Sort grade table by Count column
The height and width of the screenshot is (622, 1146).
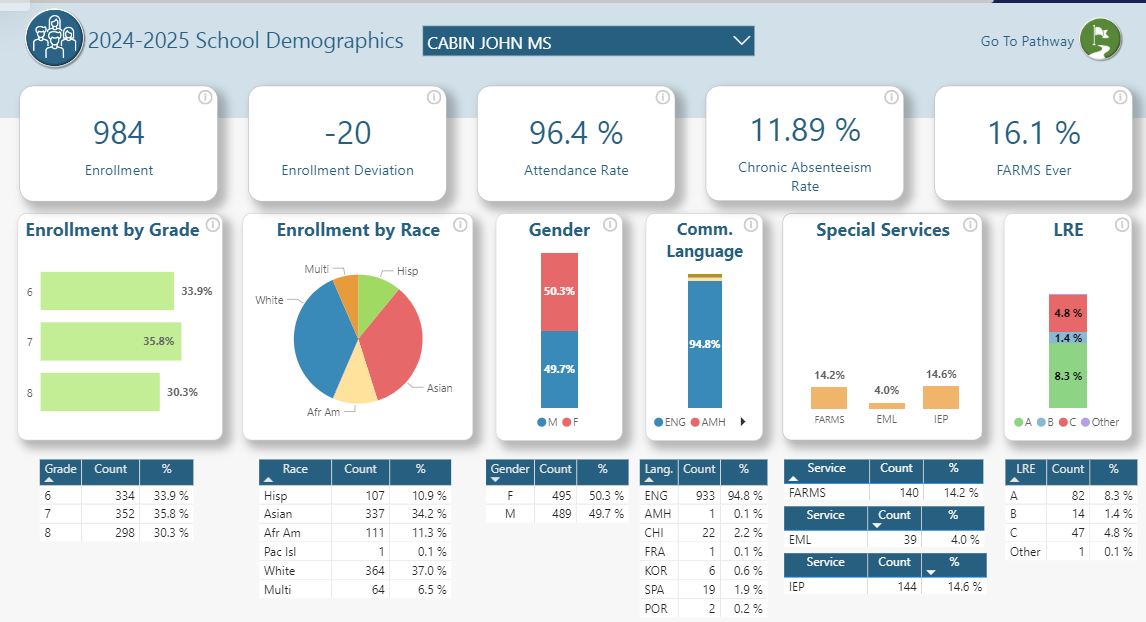tap(110, 471)
